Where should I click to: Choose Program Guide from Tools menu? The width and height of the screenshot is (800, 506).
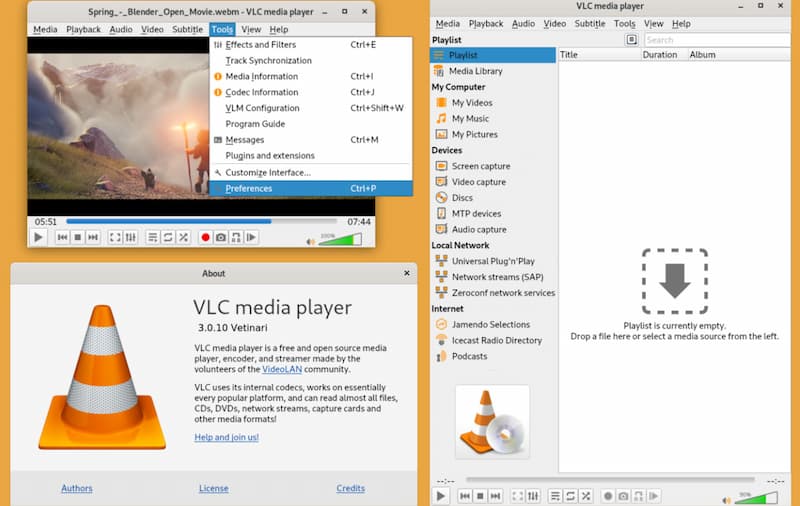click(x=311, y=123)
